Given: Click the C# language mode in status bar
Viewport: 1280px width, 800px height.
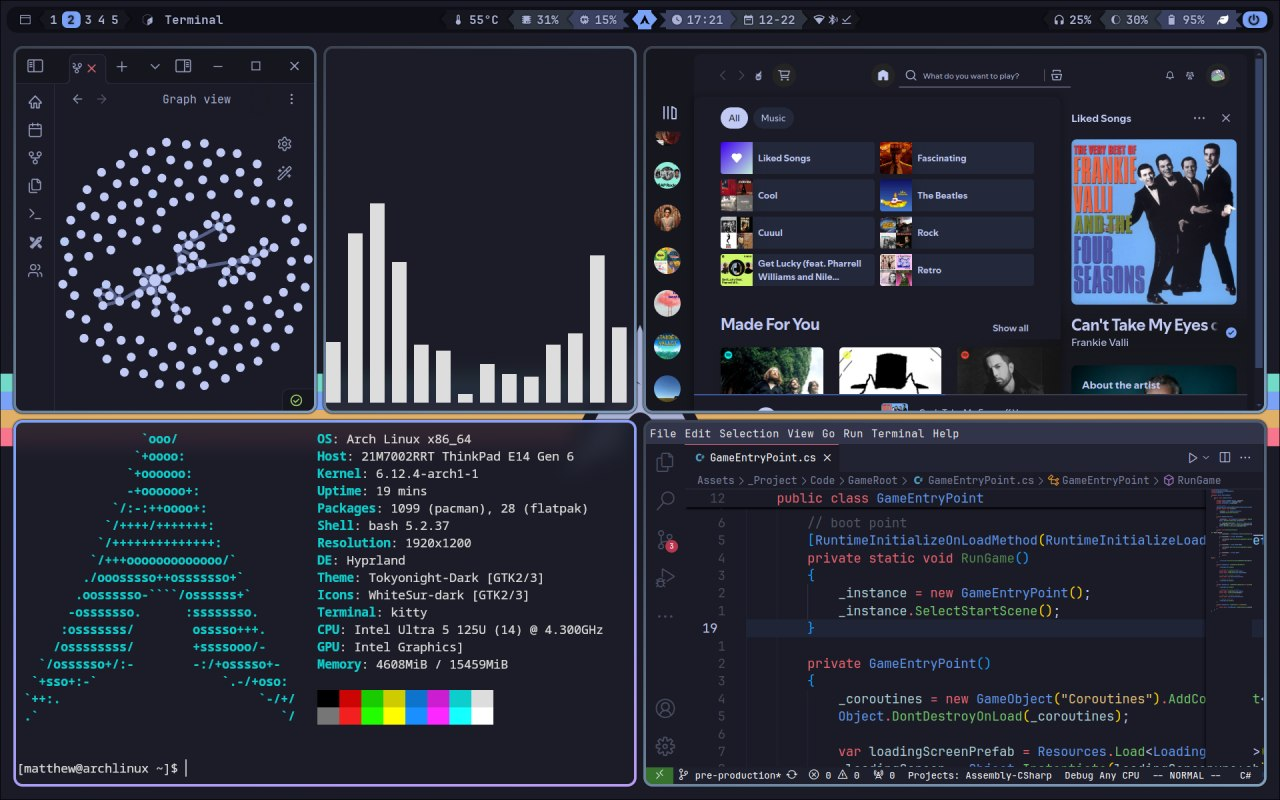Looking at the screenshot, I should pyautogui.click(x=1246, y=775).
